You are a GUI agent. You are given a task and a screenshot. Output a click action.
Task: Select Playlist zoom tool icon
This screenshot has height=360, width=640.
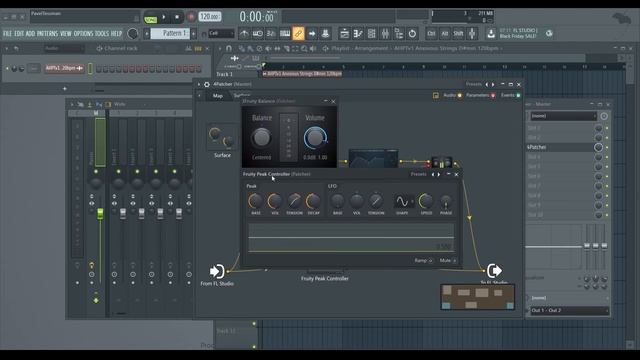tap(304, 49)
